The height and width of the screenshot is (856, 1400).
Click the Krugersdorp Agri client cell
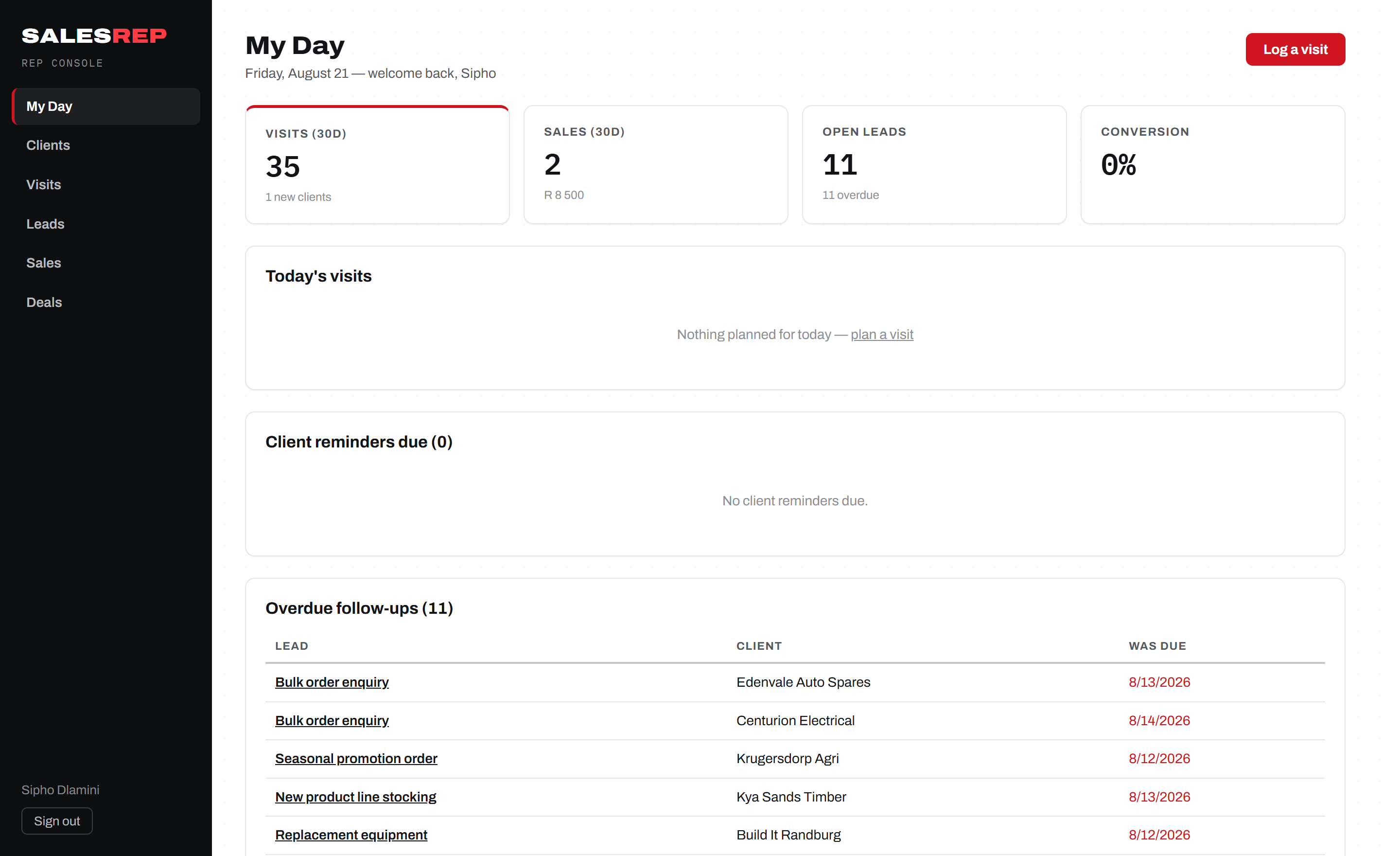click(x=787, y=758)
